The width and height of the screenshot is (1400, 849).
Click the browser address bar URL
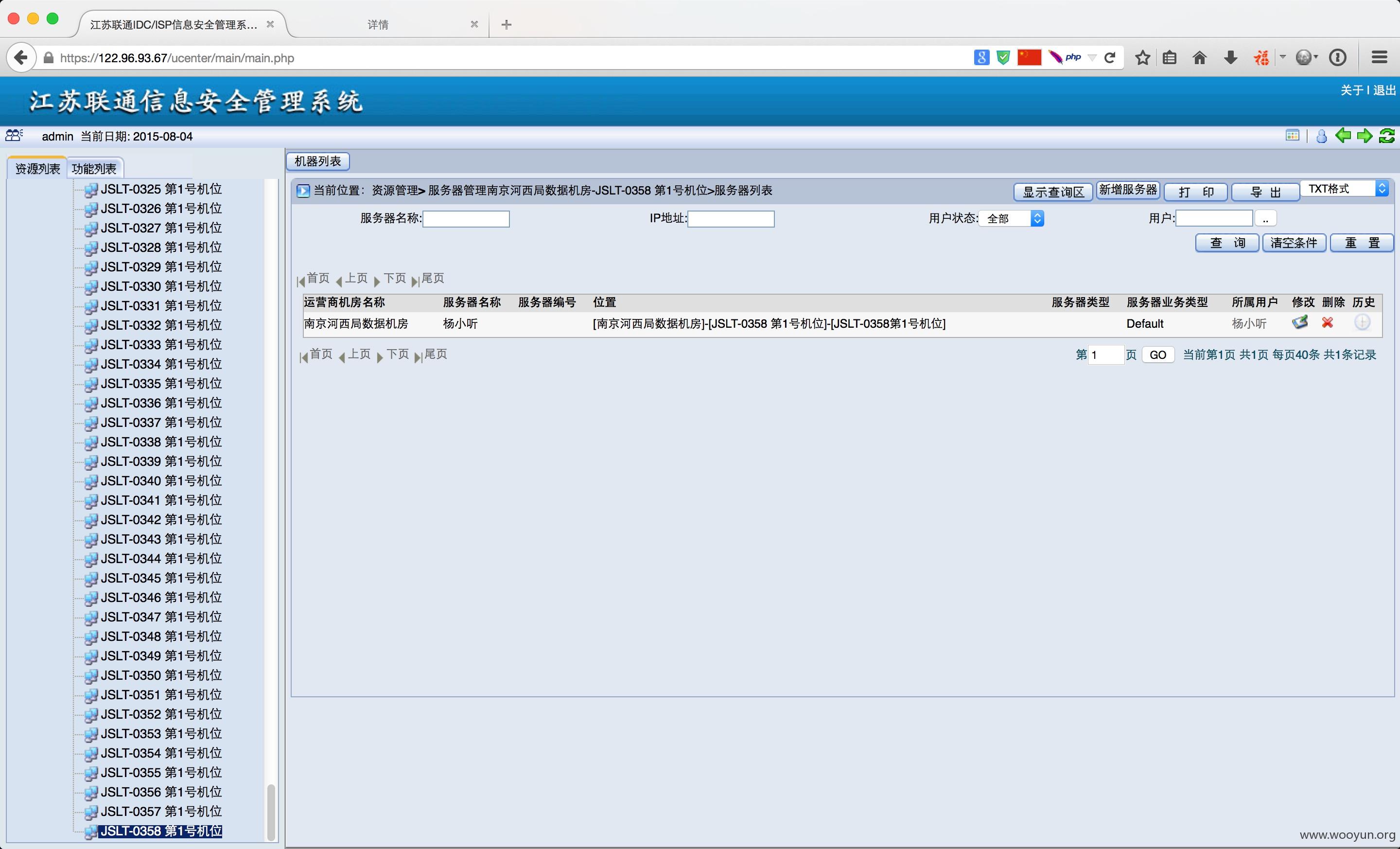tap(177, 58)
